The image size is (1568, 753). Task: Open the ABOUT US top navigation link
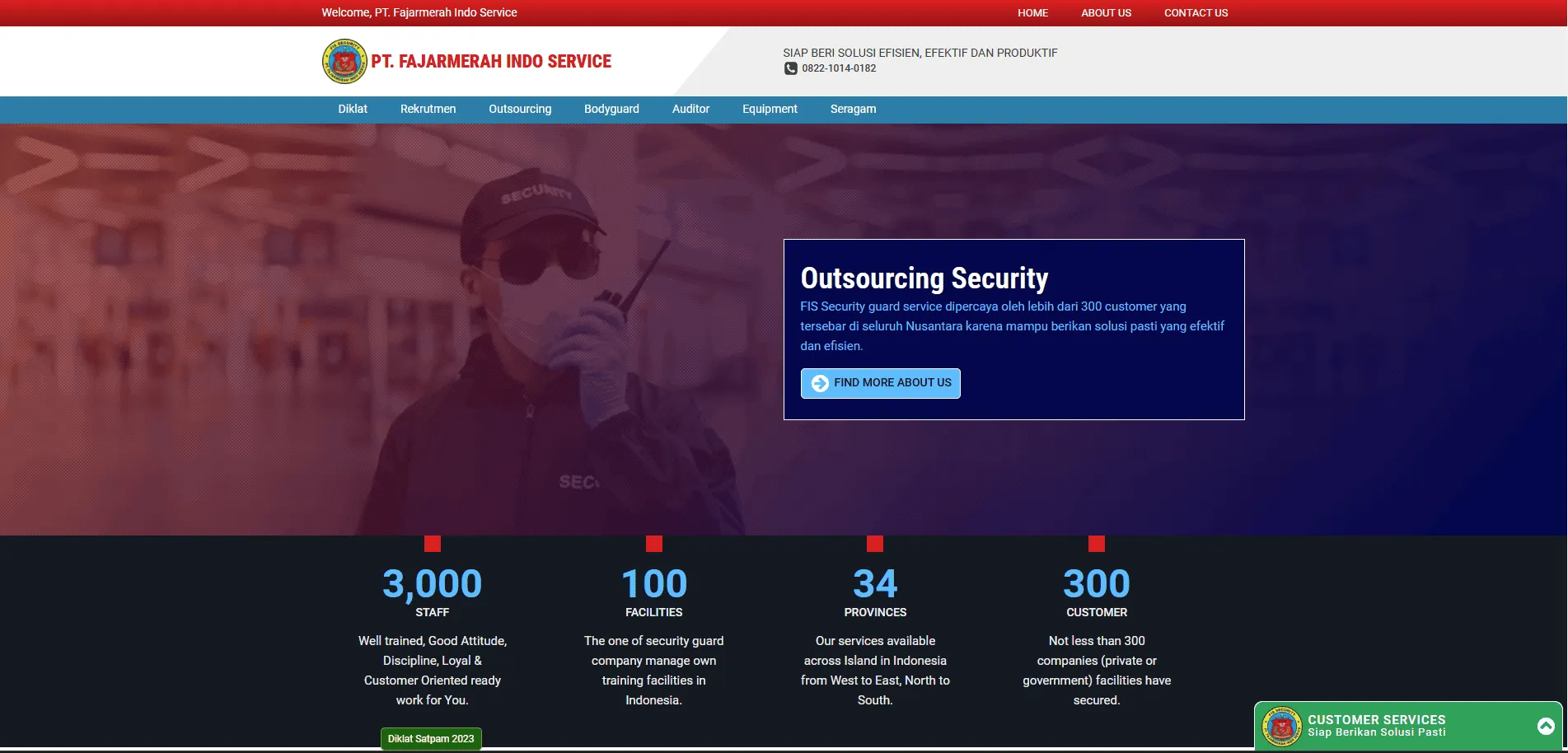pyautogui.click(x=1106, y=13)
